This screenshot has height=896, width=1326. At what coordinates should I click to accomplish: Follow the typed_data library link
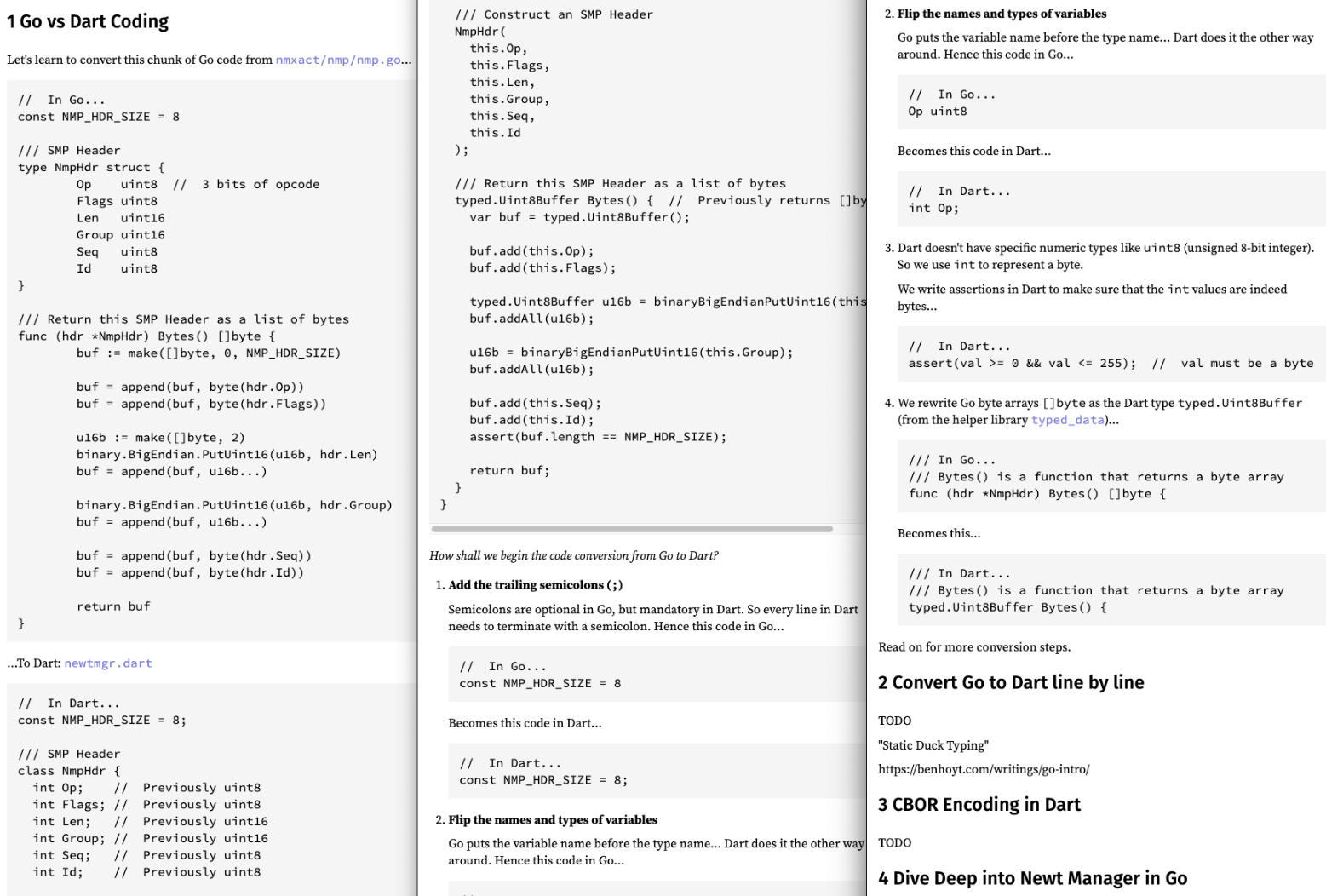pyautogui.click(x=1067, y=420)
